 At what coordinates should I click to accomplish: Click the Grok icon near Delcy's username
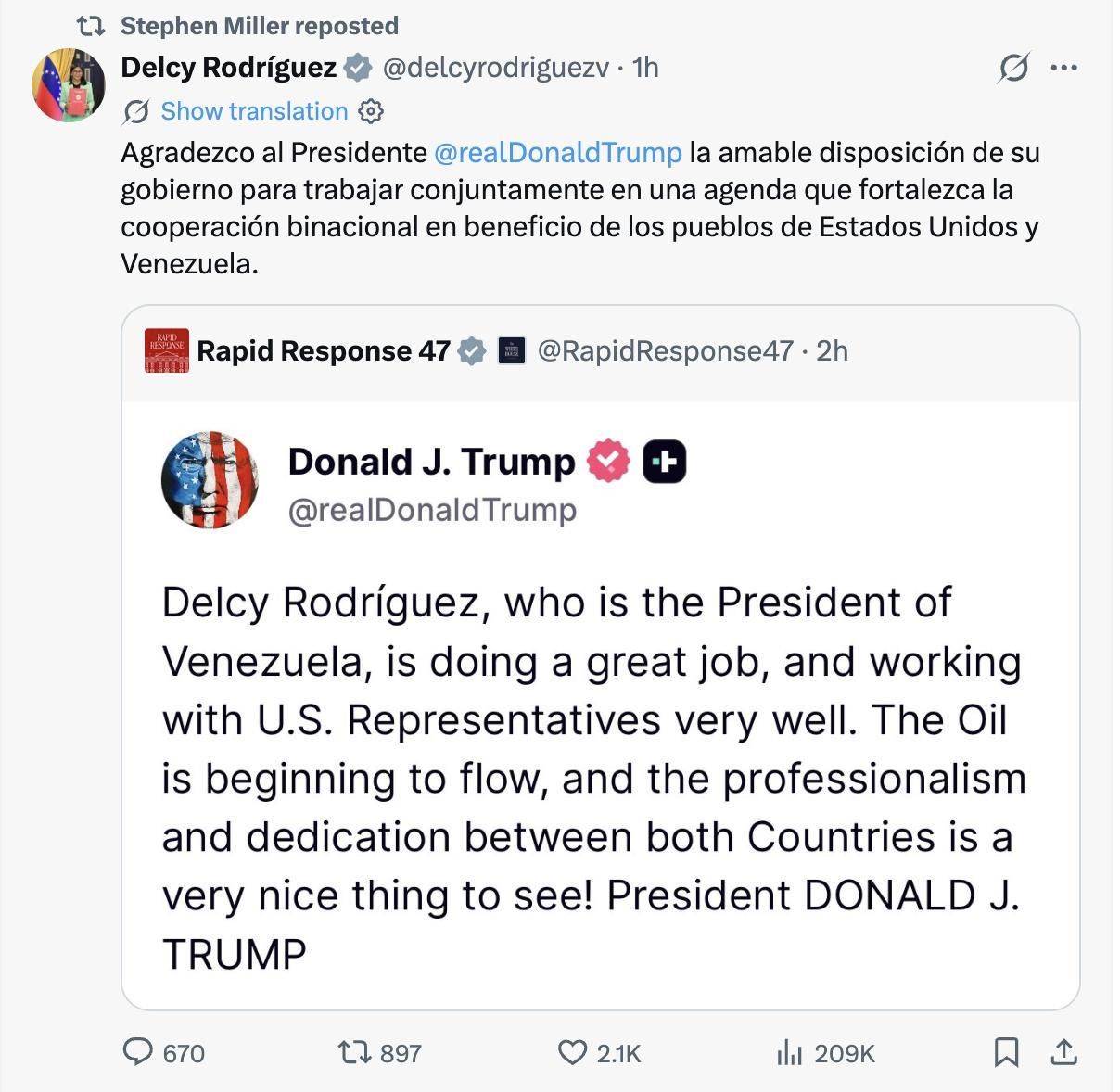tap(1011, 67)
